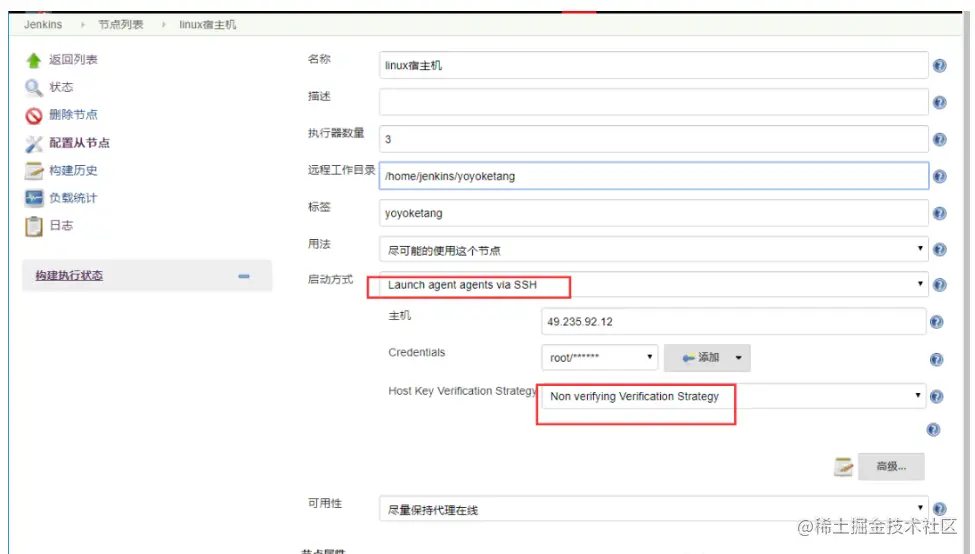The height and width of the screenshot is (554, 975).
Task: Focus the 标签 field containing yoyoketang
Action: pos(654,213)
